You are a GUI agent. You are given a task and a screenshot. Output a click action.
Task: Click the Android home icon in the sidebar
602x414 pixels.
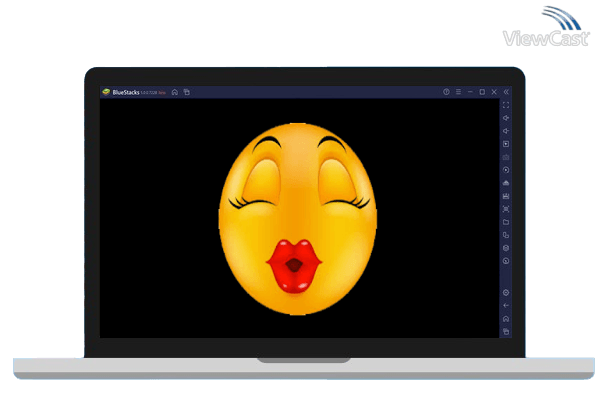[x=506, y=319]
